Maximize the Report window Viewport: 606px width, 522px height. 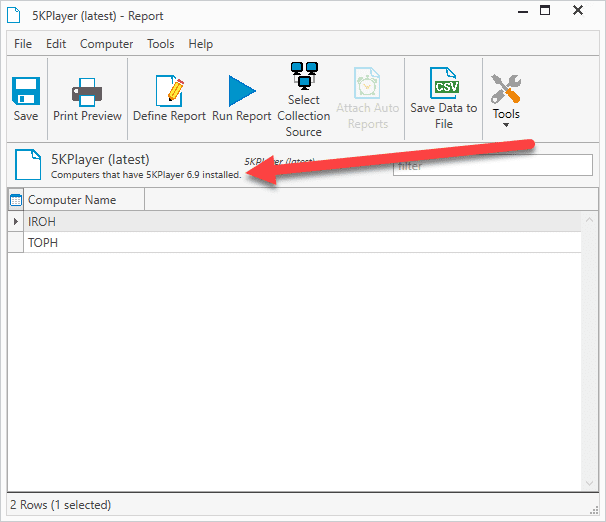(x=545, y=10)
